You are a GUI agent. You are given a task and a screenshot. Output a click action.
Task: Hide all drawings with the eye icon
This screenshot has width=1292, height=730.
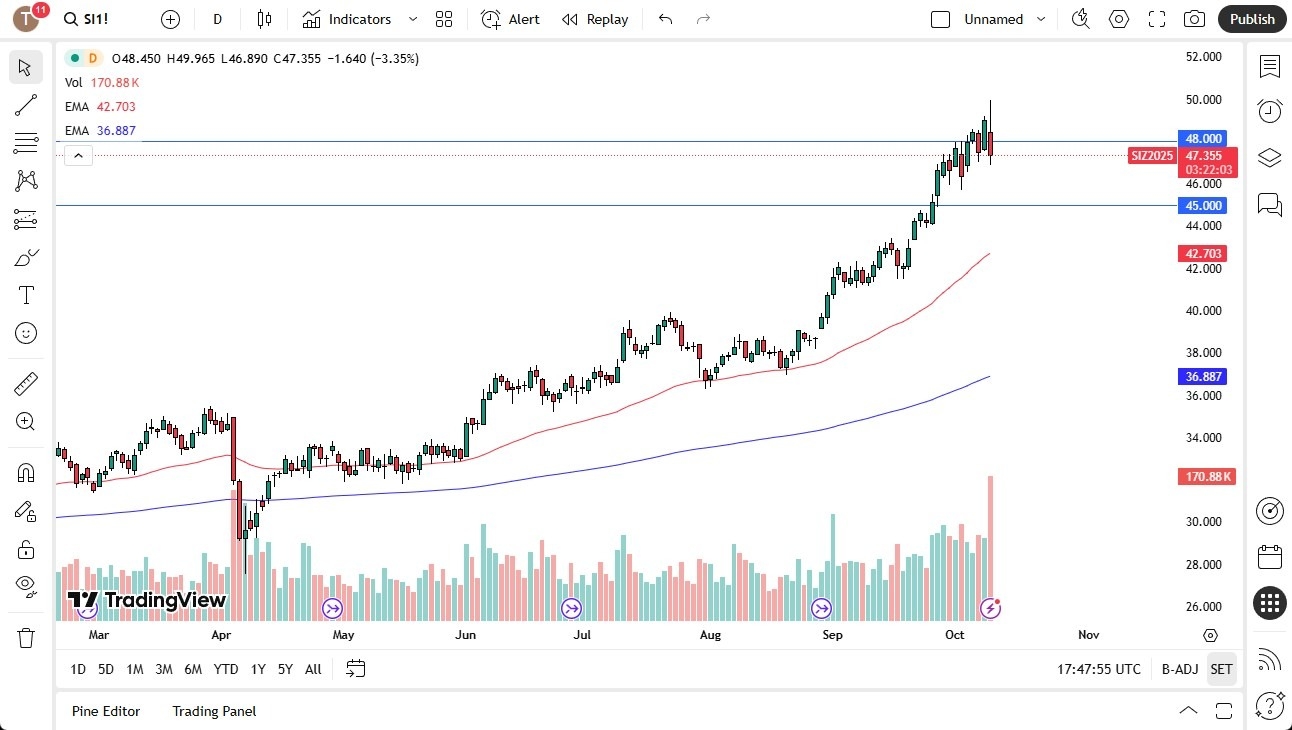[26, 585]
